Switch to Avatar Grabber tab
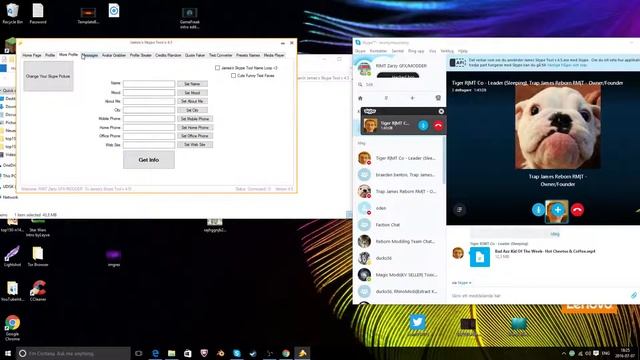The image size is (640, 360). pyautogui.click(x=114, y=55)
